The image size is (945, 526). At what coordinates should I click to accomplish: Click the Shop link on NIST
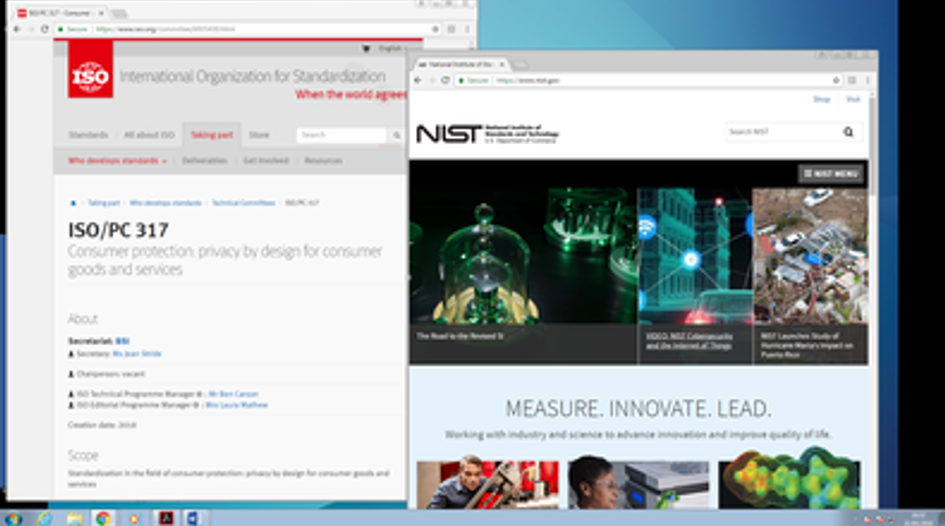pos(821,99)
